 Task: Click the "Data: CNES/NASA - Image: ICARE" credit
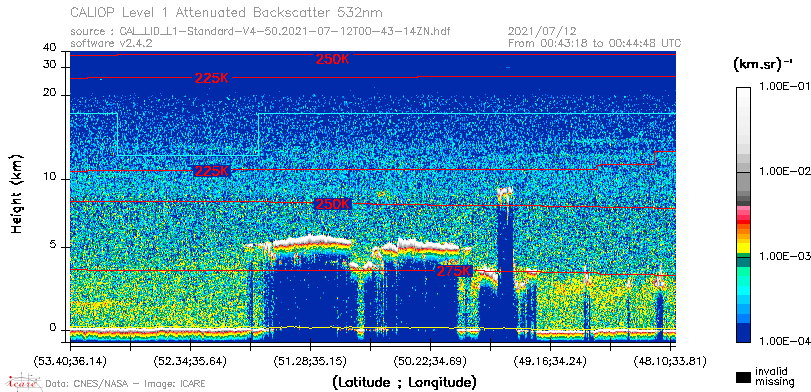tap(126, 384)
